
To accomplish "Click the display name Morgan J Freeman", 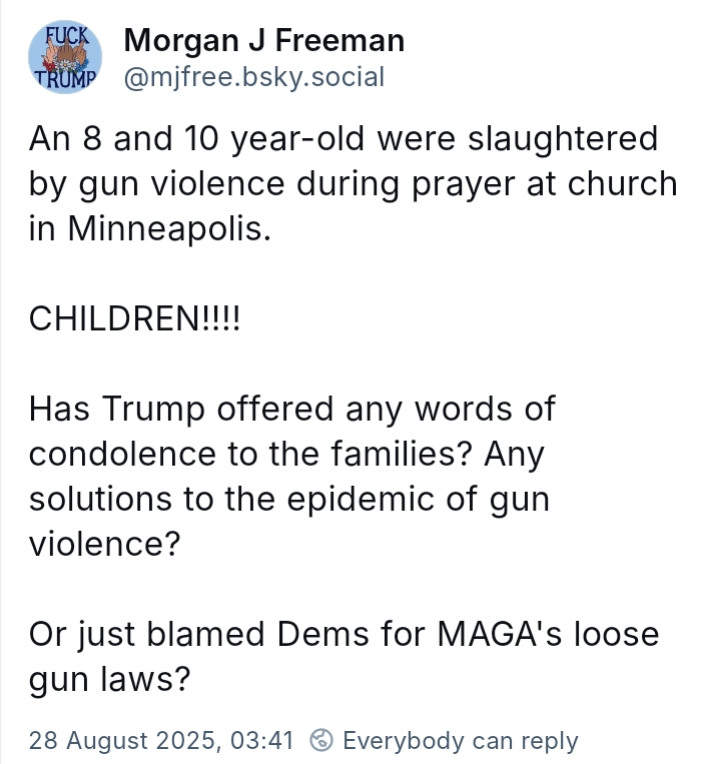I will (x=264, y=40).
